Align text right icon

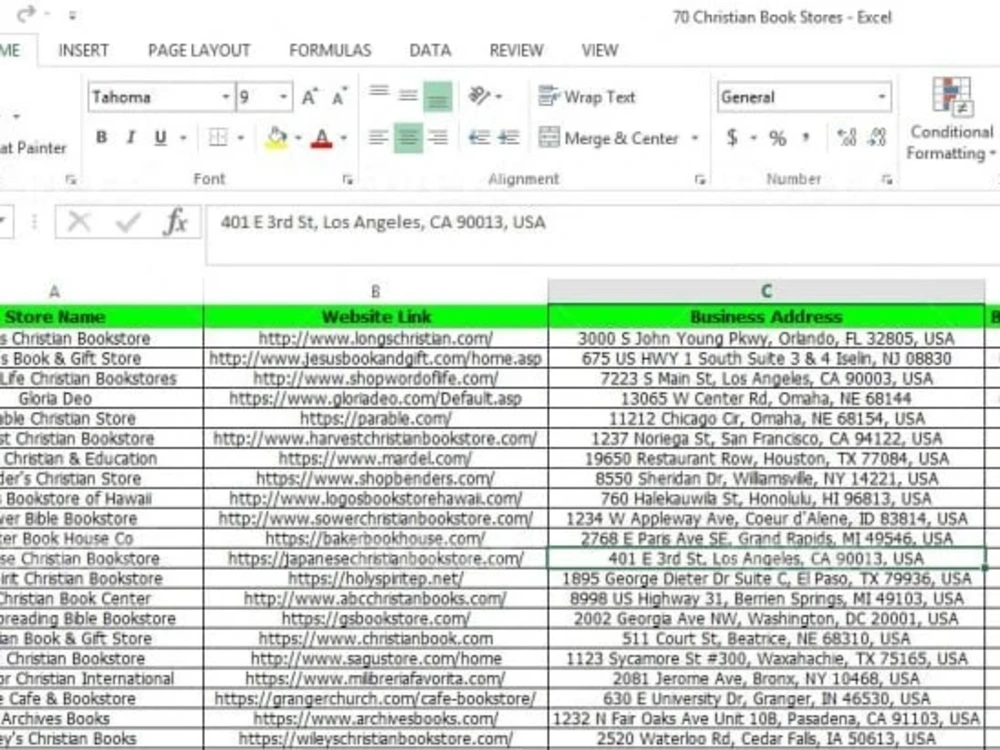(438, 138)
